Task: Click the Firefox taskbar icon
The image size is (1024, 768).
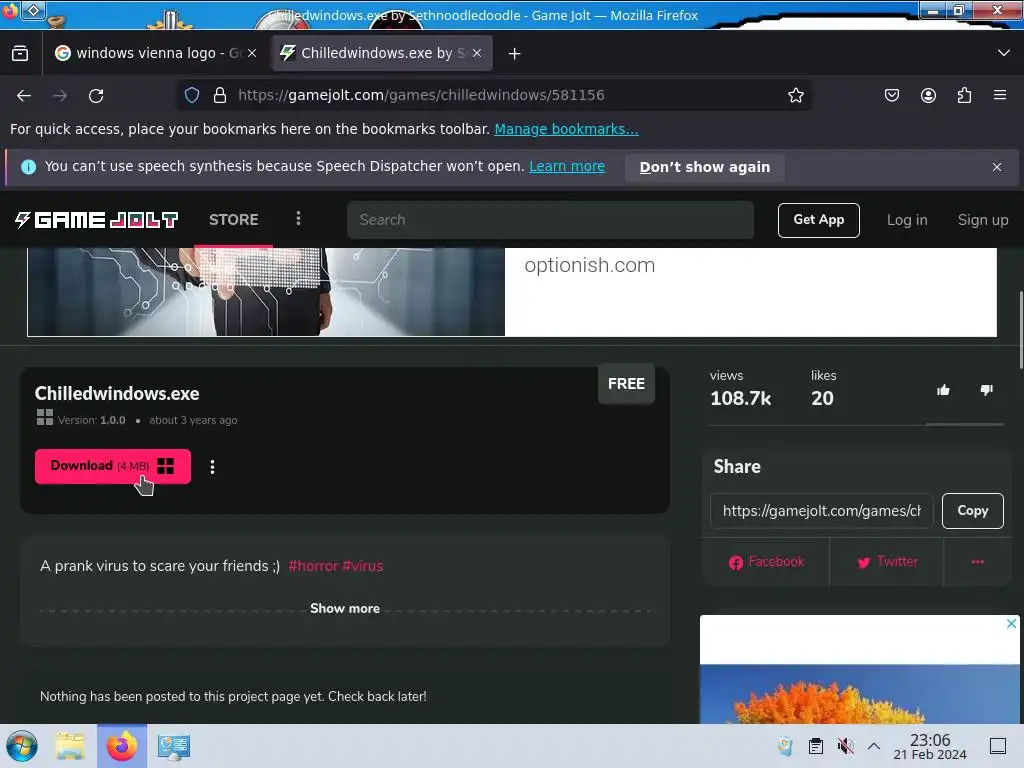Action: (x=122, y=746)
